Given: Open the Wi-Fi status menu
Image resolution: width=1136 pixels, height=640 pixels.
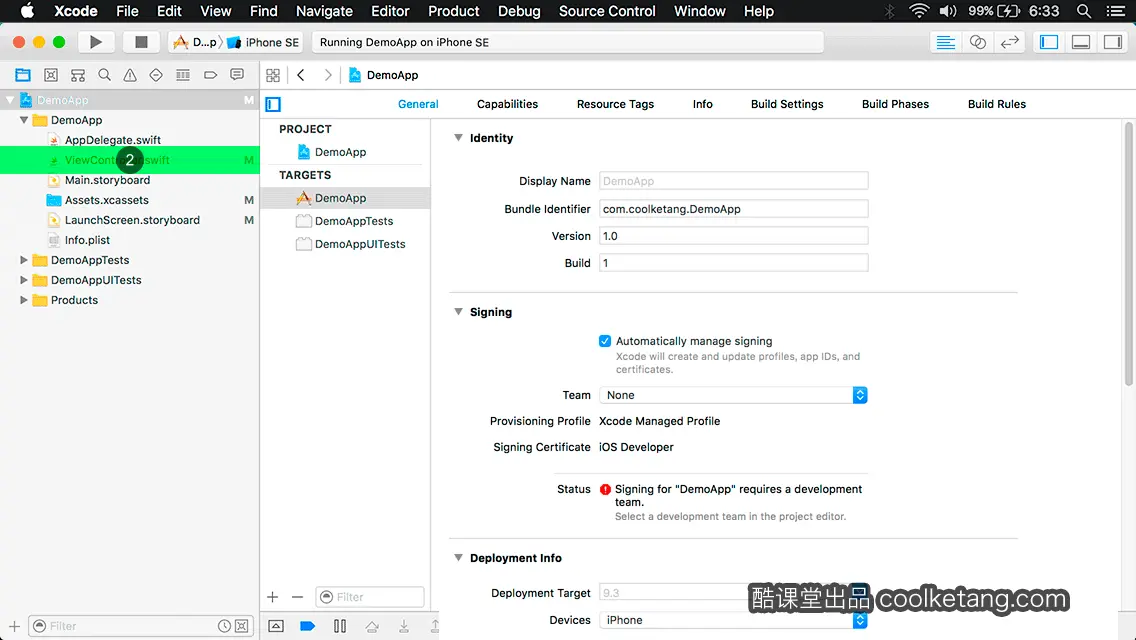Looking at the screenshot, I should click(919, 11).
